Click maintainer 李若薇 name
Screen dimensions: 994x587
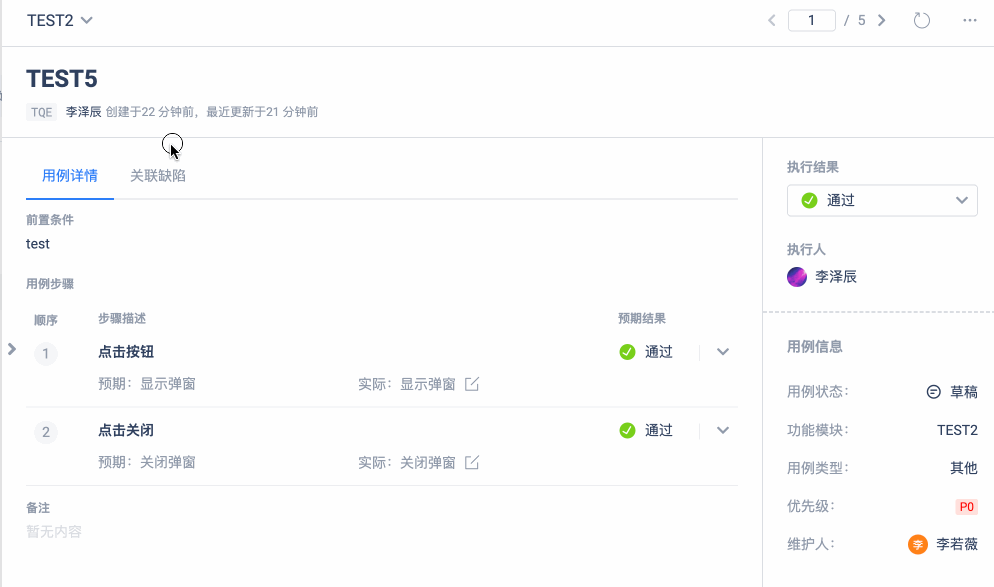pyautogui.click(x=956, y=545)
